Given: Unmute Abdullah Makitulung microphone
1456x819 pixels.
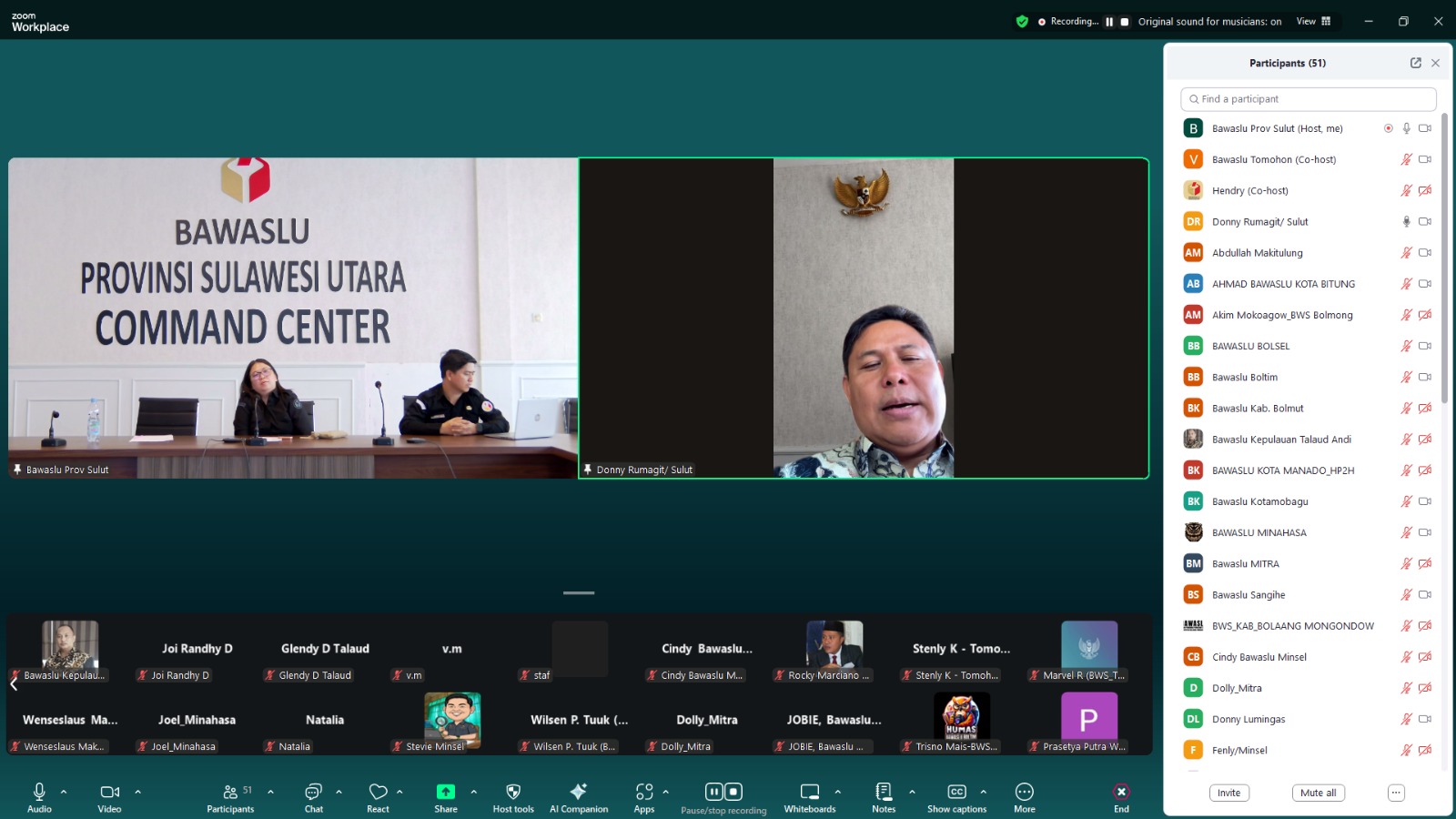Looking at the screenshot, I should coord(1406,252).
